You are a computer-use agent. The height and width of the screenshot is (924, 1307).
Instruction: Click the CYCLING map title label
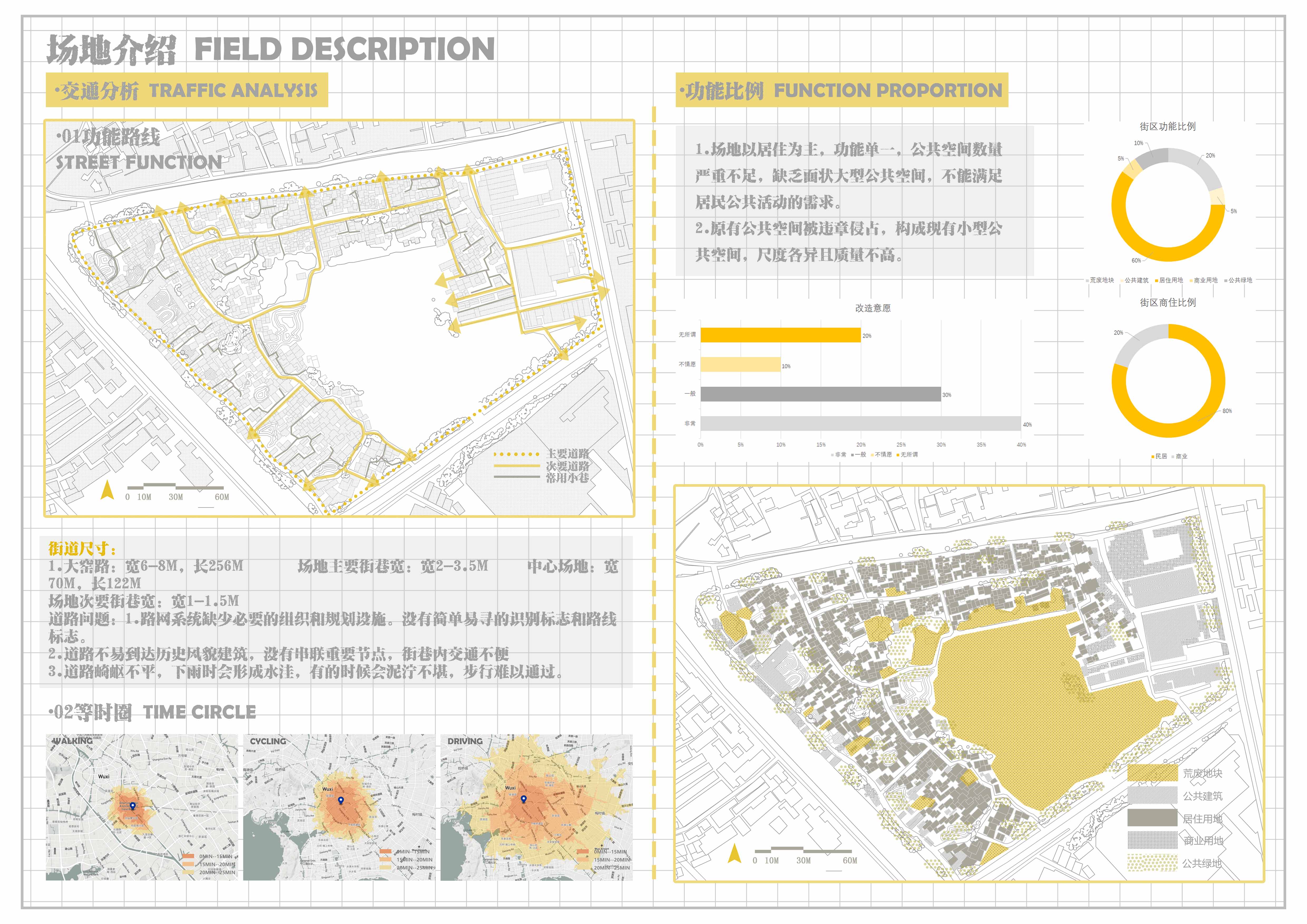(x=268, y=741)
